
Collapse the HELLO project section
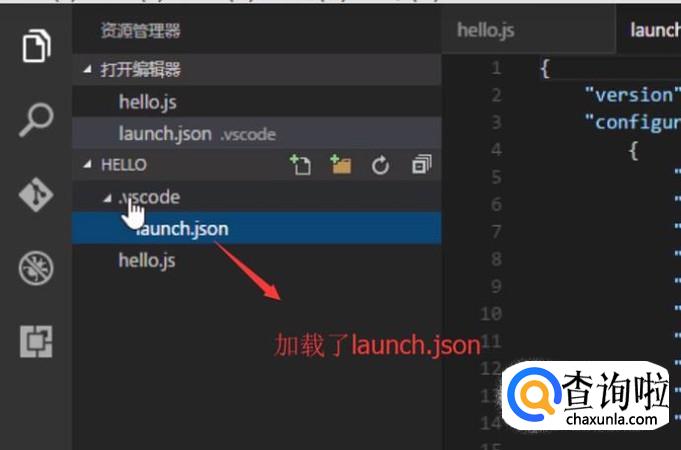coord(88,164)
